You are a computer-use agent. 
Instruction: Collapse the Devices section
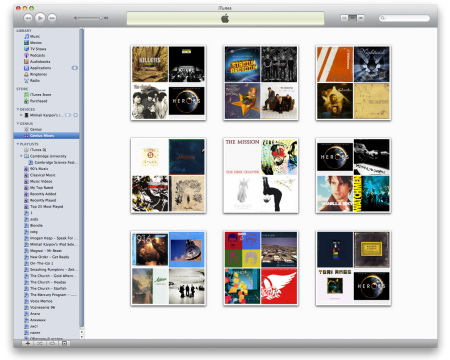(x=18, y=109)
